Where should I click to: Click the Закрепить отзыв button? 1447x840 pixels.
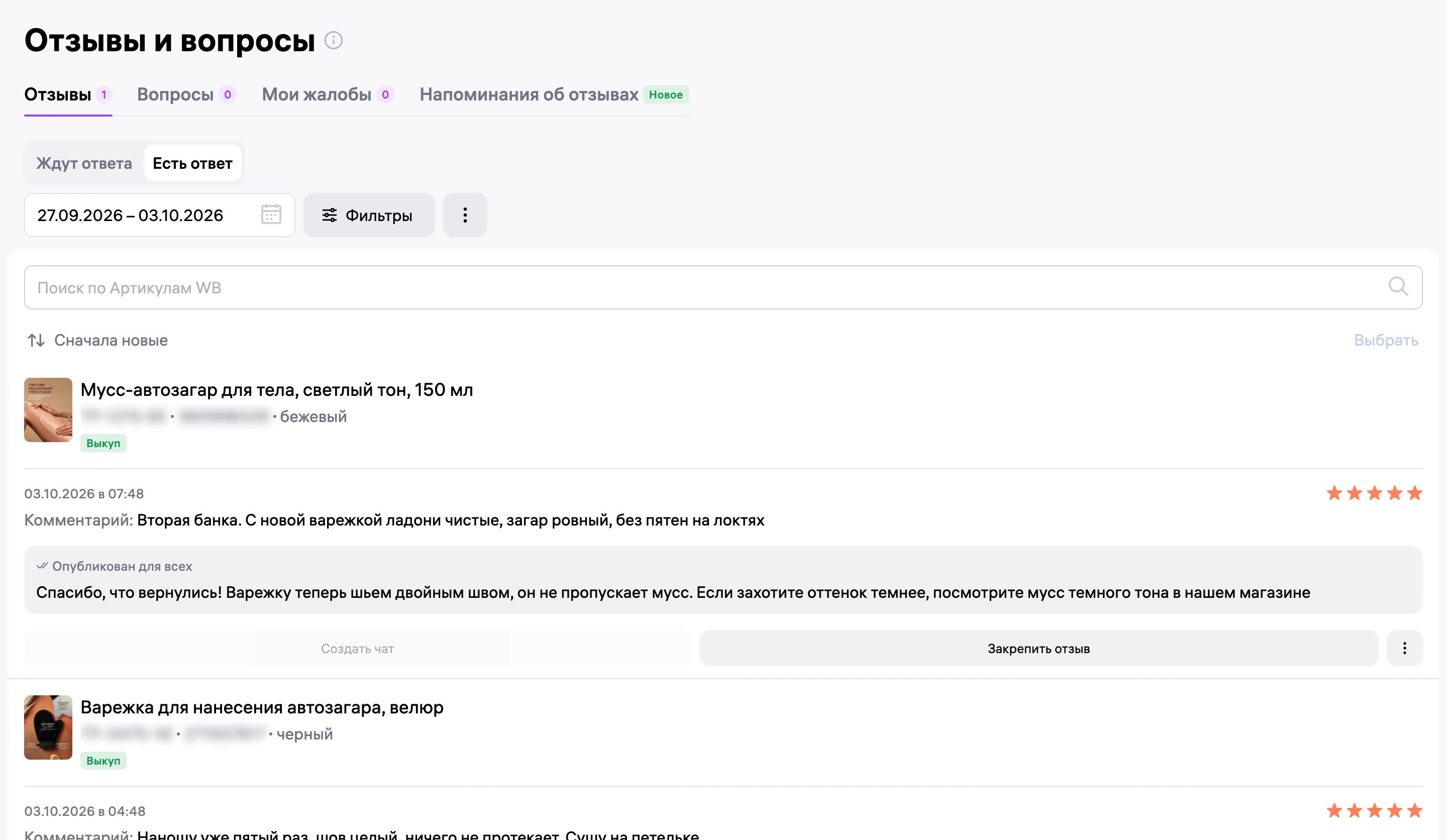pyautogui.click(x=1038, y=648)
